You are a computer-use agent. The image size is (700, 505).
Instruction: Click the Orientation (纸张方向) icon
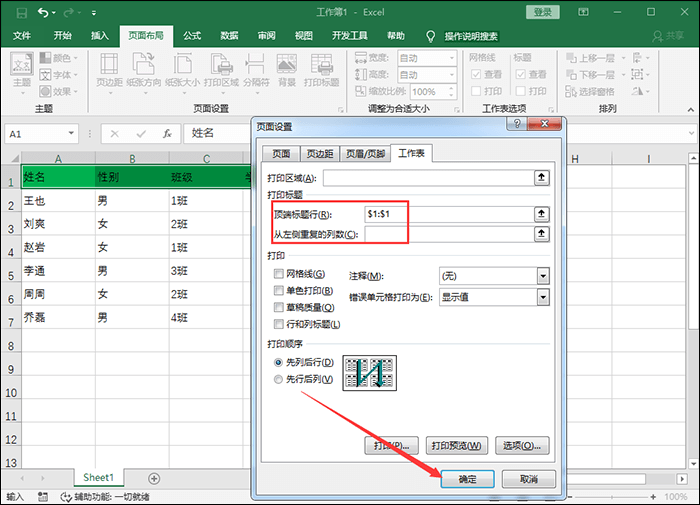point(143,64)
